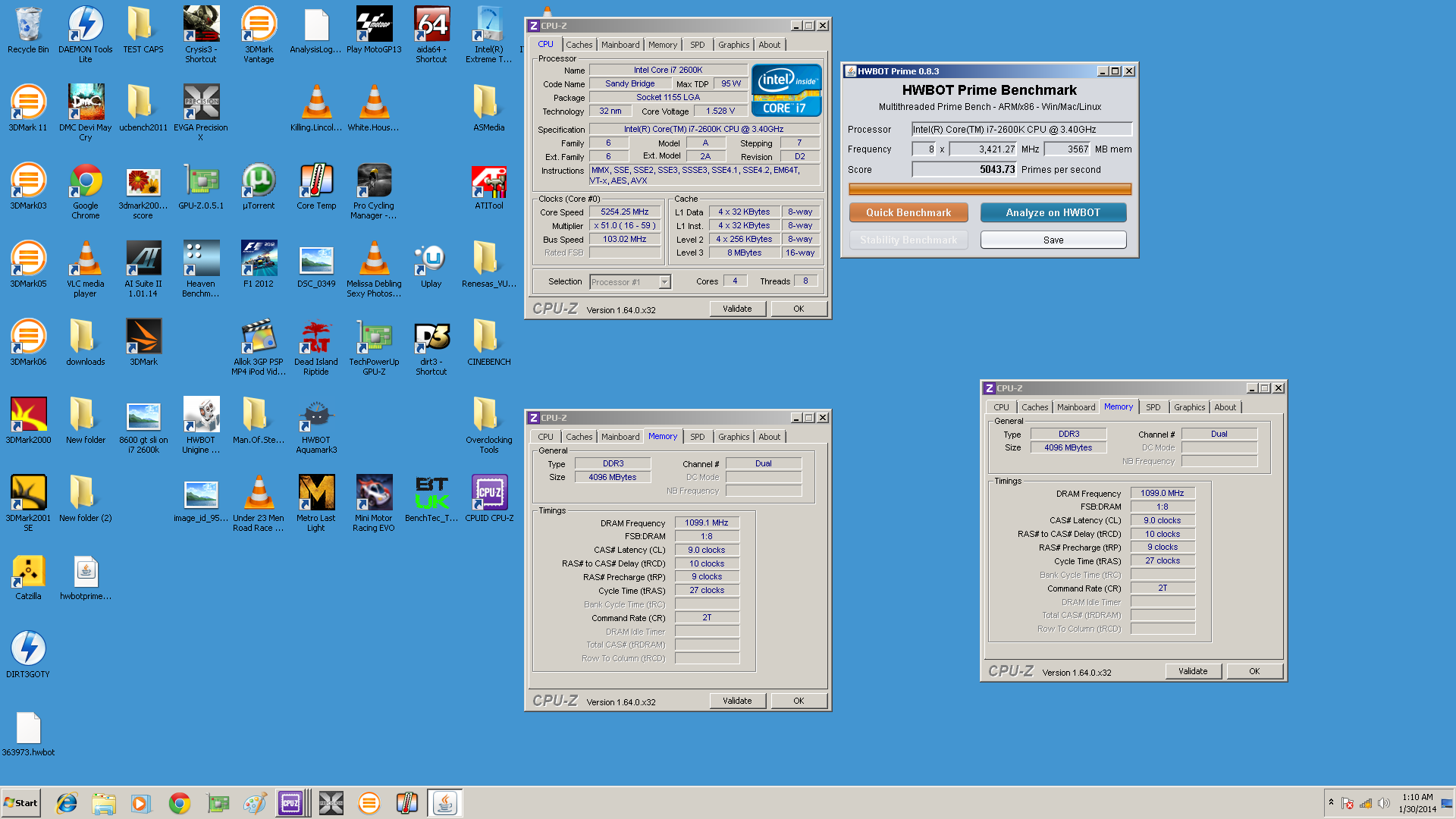Open TechPowerUp GPU-Z icon

coord(374,347)
